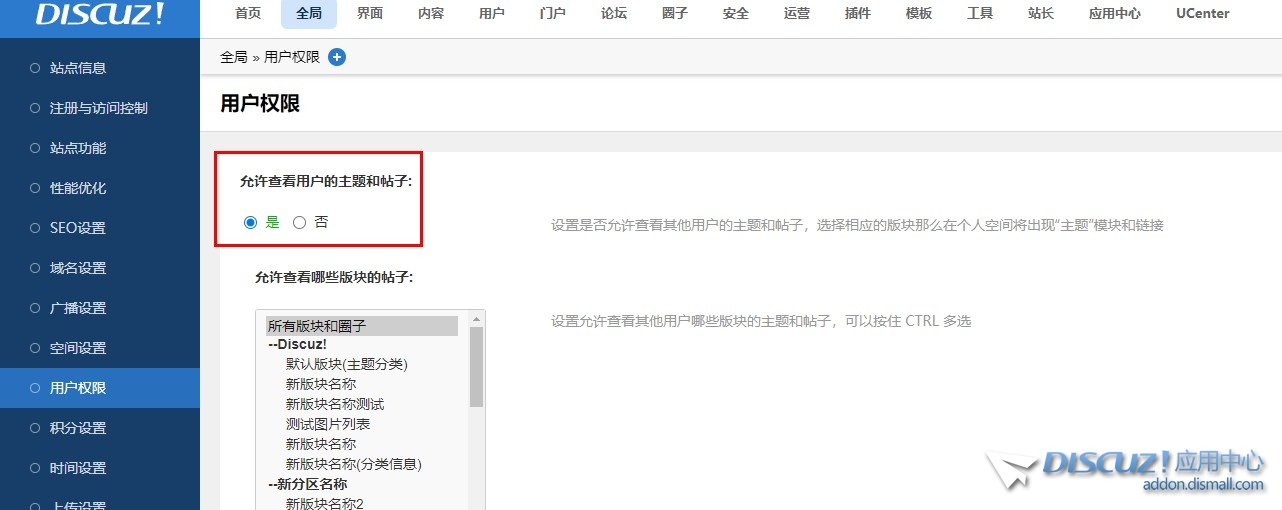1282x510 pixels.
Task: Click the blue plus icon beside 用户权限 breadcrumb
Action: point(337,57)
